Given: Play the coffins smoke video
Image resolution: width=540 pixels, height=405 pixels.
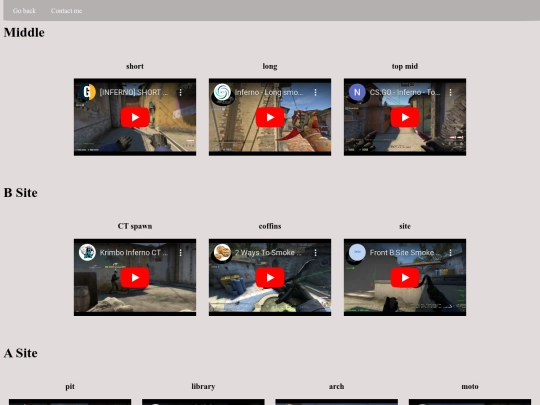Looking at the screenshot, I should 270,278.
